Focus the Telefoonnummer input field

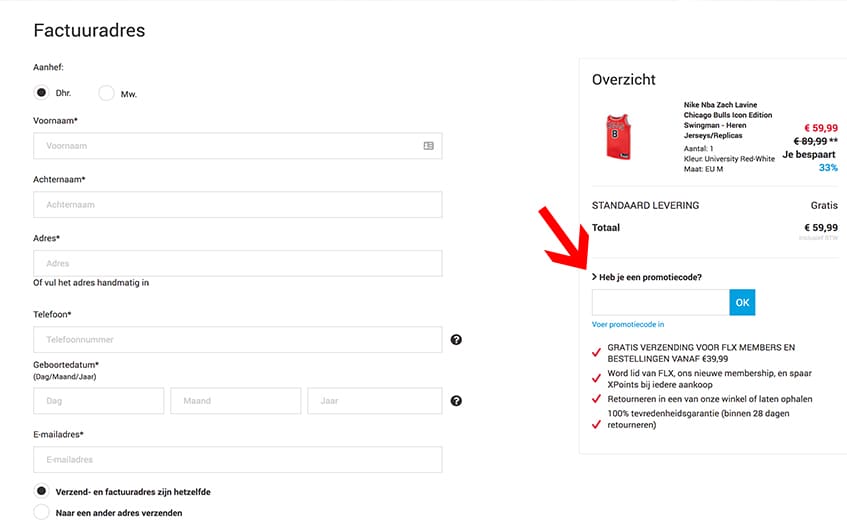point(237,340)
